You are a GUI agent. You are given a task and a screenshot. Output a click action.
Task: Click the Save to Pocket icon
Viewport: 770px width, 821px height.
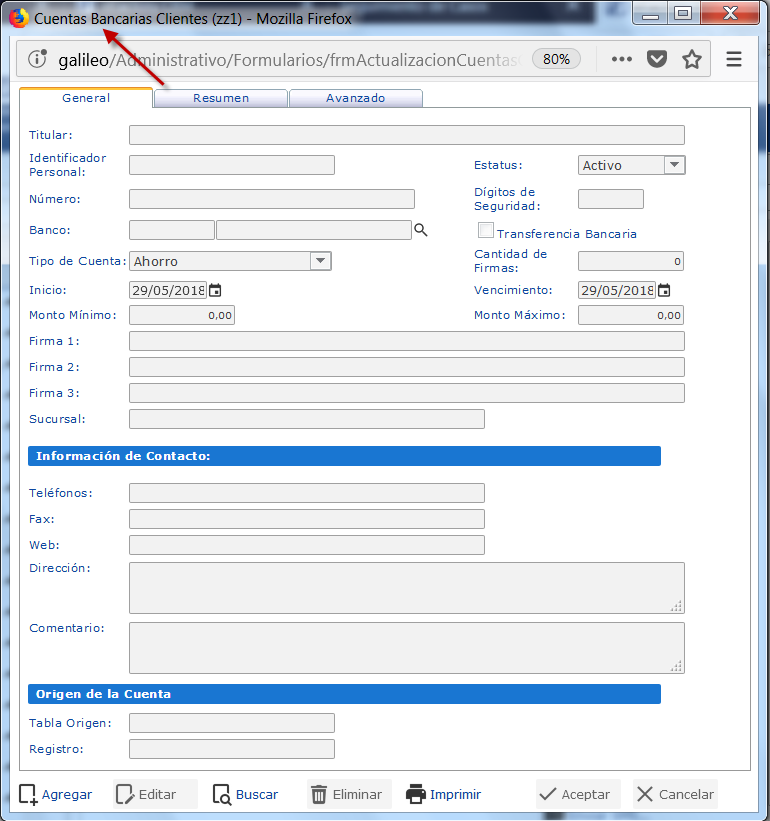tap(656, 59)
